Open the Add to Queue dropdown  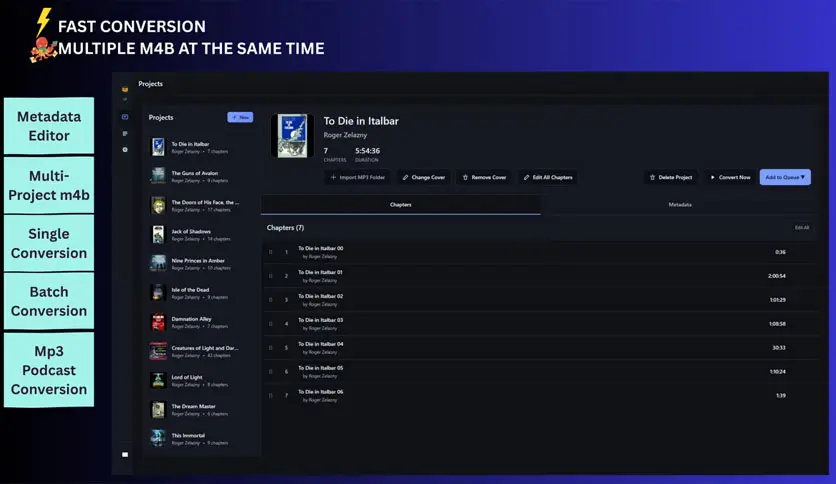tap(785, 178)
